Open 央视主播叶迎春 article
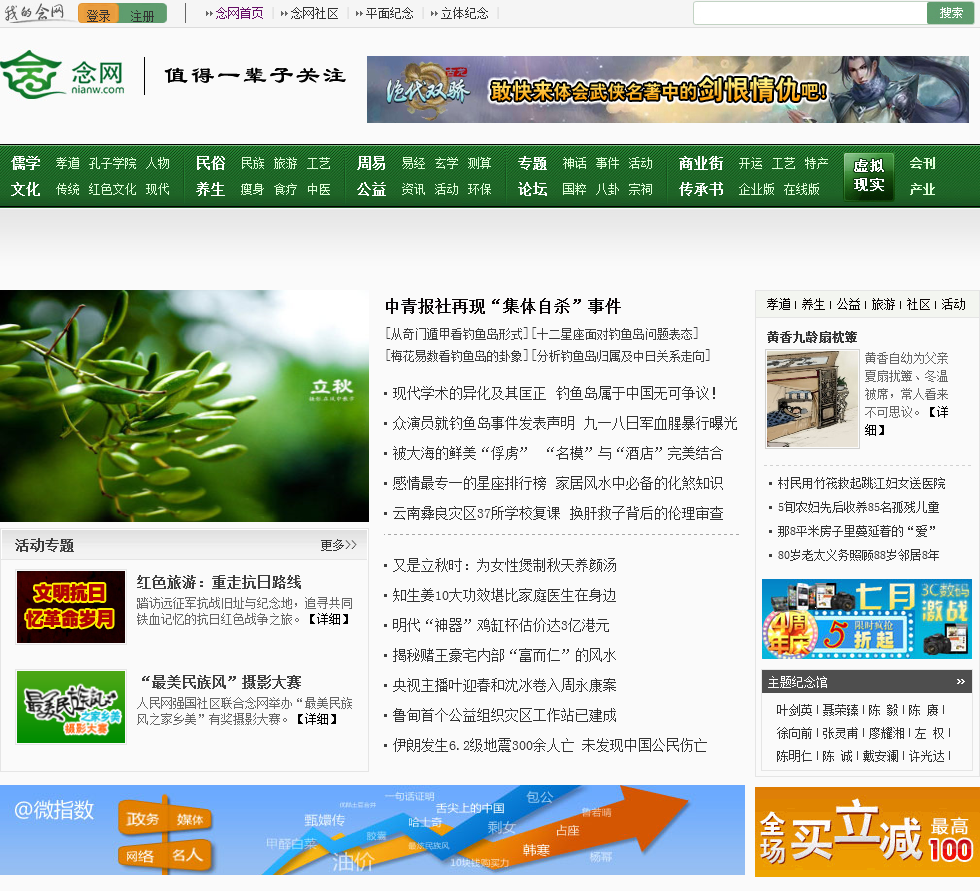Image resolution: width=980 pixels, height=891 pixels. (504, 685)
